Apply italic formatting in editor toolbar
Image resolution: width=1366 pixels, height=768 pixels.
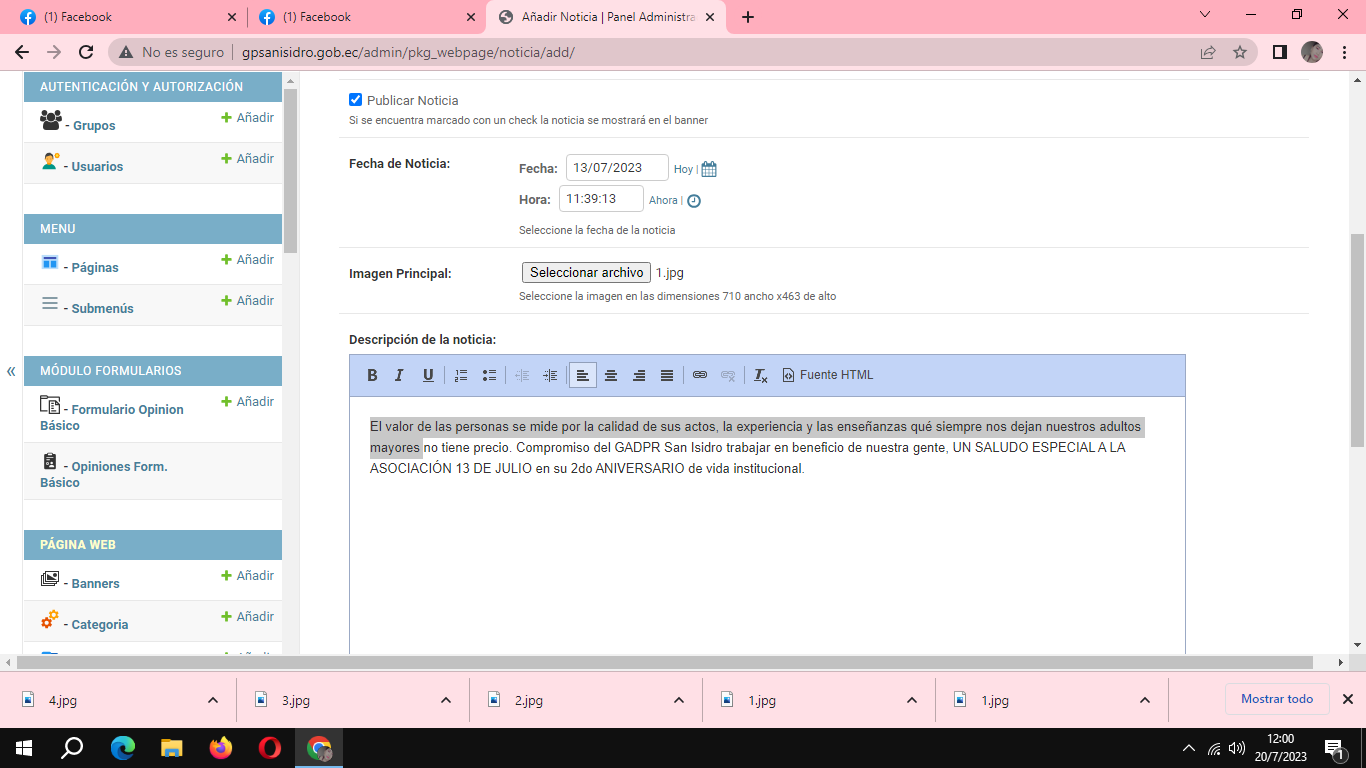pos(399,376)
